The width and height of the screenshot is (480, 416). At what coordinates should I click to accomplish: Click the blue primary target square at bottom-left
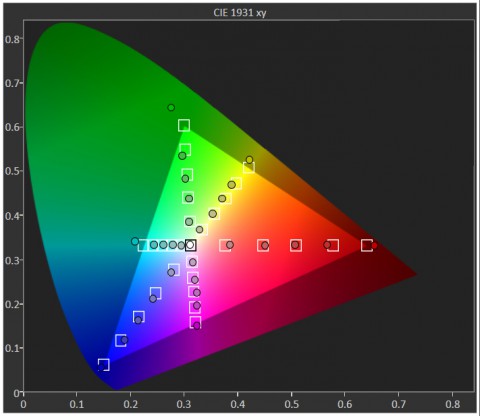click(104, 365)
